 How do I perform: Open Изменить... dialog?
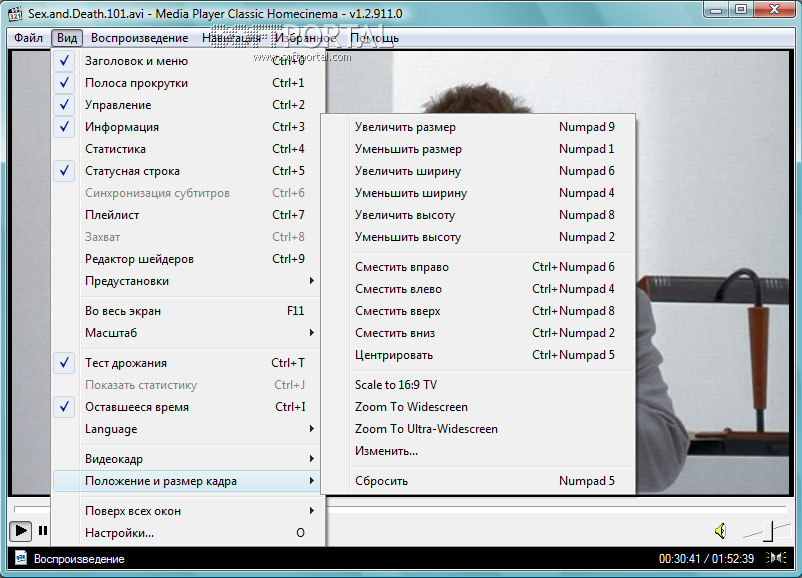click(478, 451)
